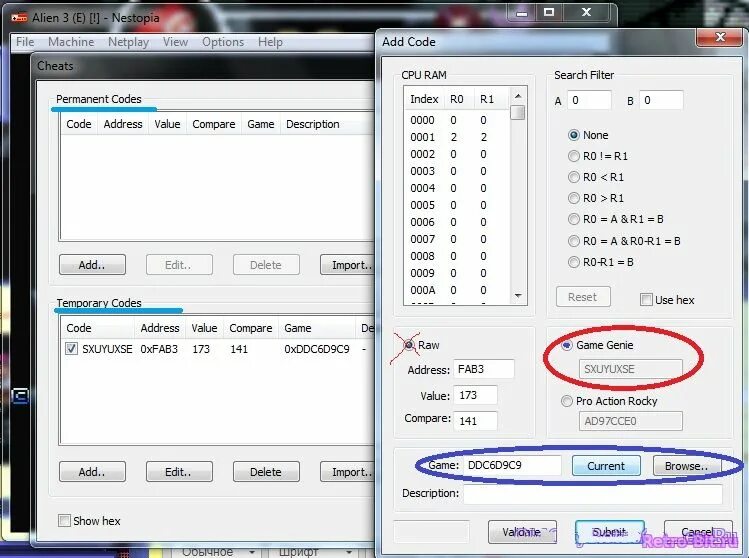This screenshot has height=558, width=749.
Task: Select R0 = A & R0-R1 = B filter
Action: 574,241
